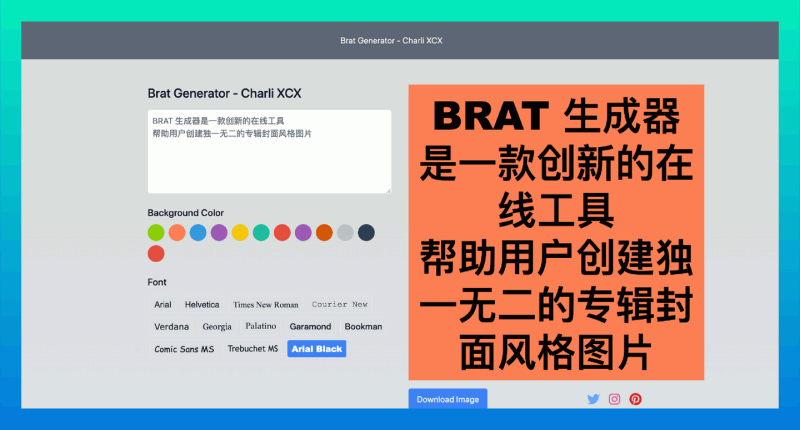The image size is (800, 430).
Task: Focus the BRAT text input area
Action: 269,151
